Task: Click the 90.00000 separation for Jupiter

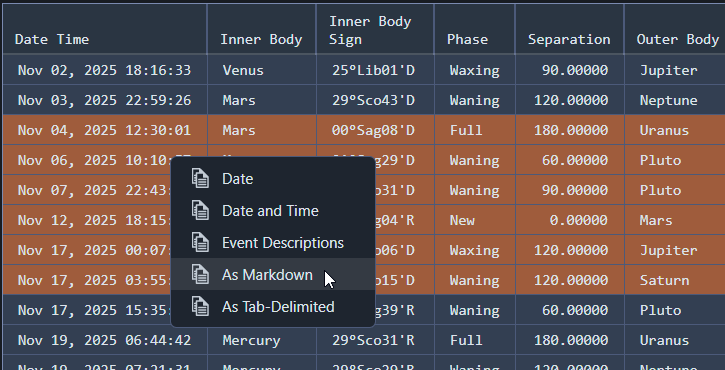Action: 570,70
